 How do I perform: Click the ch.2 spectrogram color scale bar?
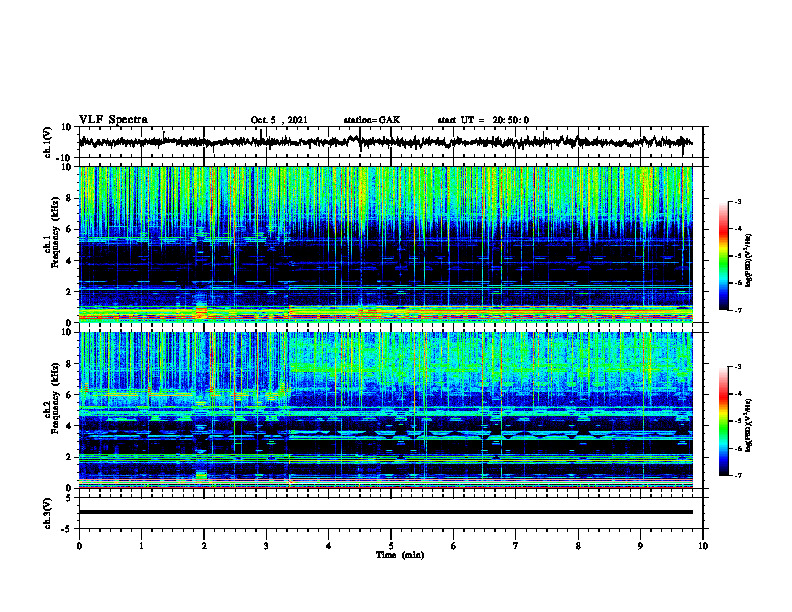click(723, 421)
